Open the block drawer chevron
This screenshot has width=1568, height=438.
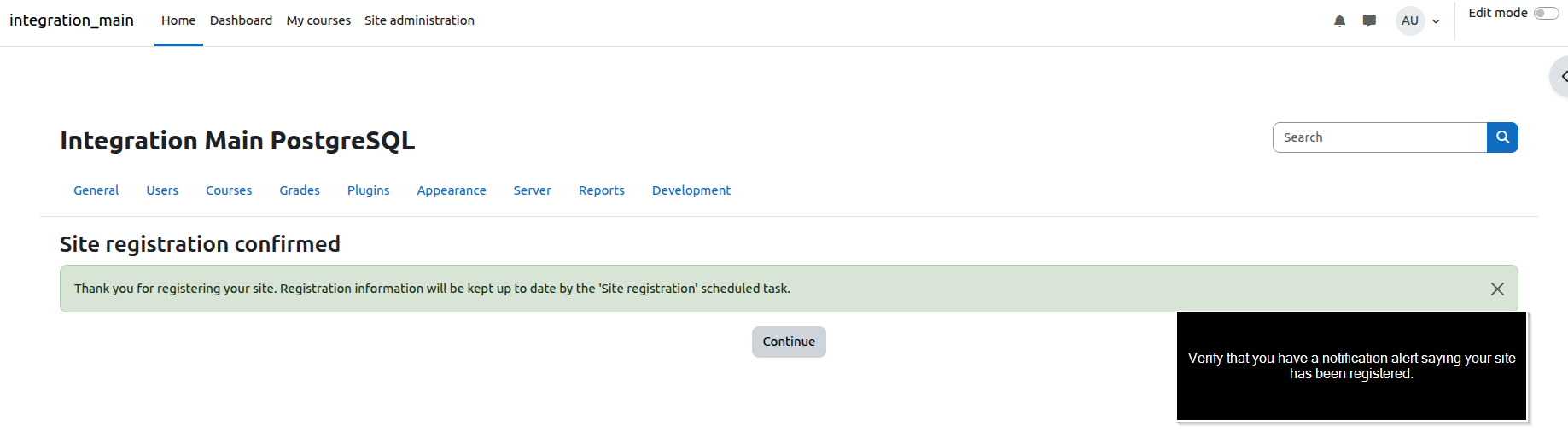tap(1560, 77)
